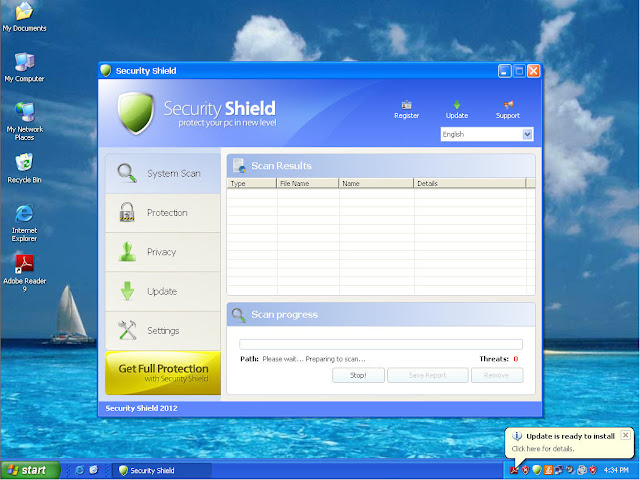Click 'Security Shield 2012' footer text

coord(141,408)
